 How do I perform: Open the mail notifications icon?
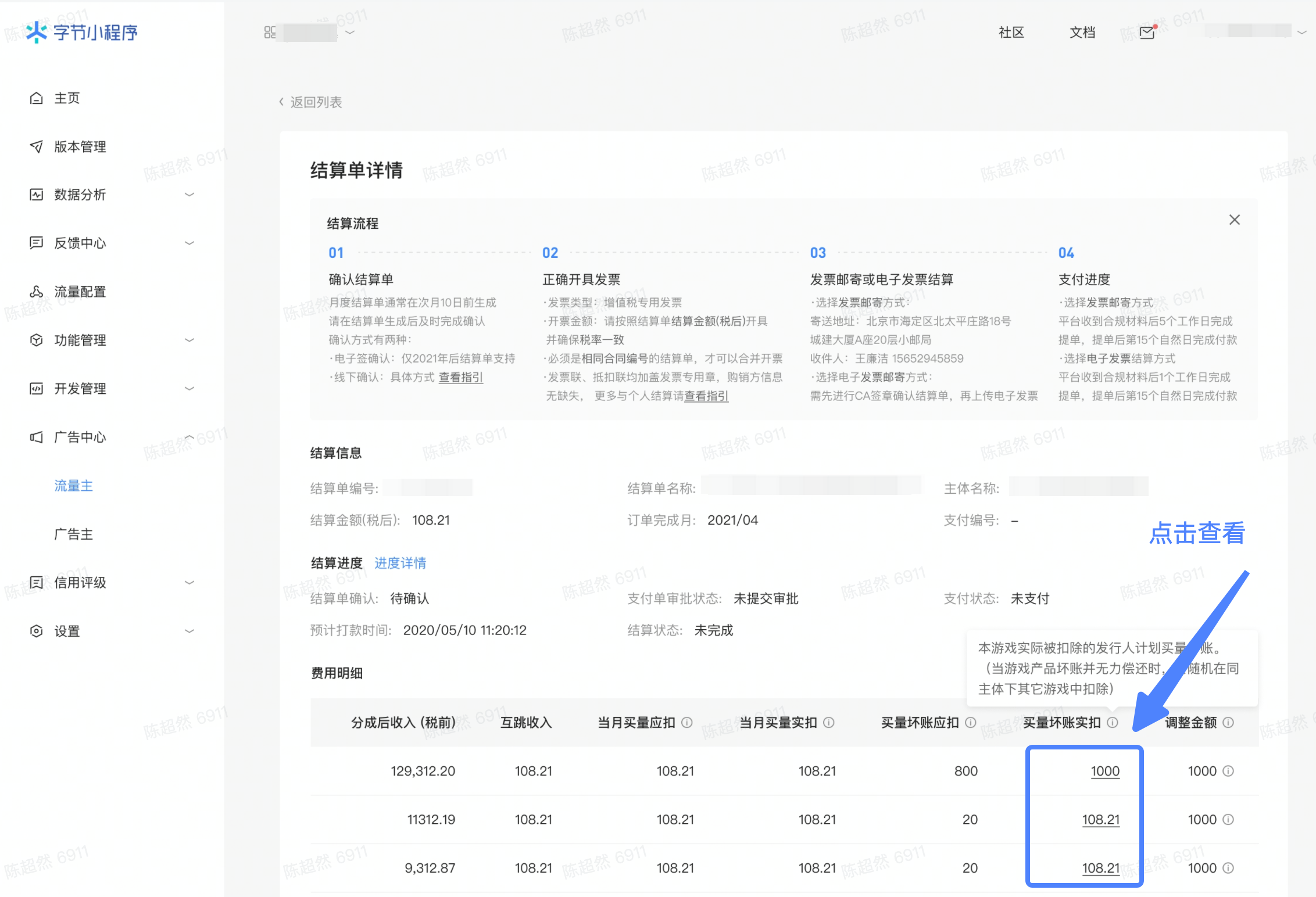pyautogui.click(x=1147, y=33)
